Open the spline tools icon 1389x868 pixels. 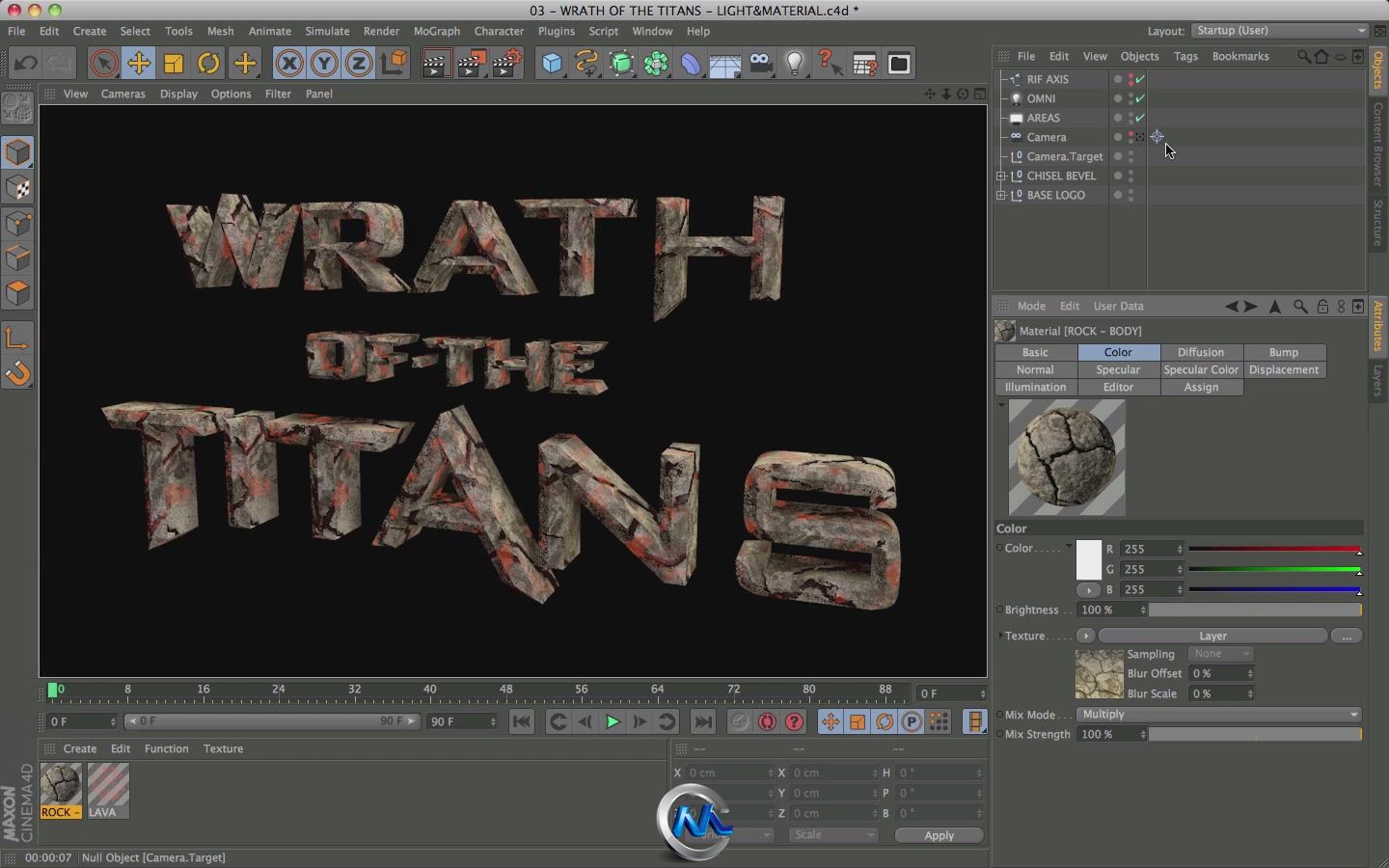586,64
